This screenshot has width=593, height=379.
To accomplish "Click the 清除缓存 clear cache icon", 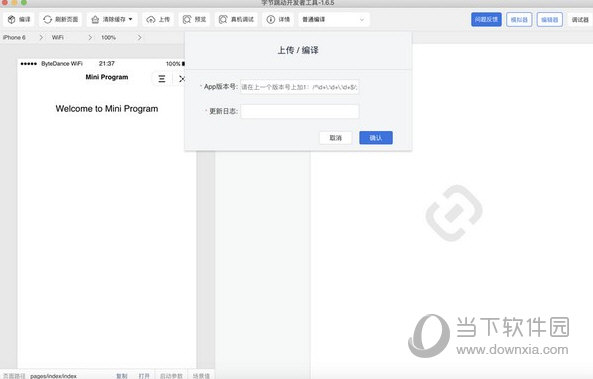I will (x=95, y=19).
